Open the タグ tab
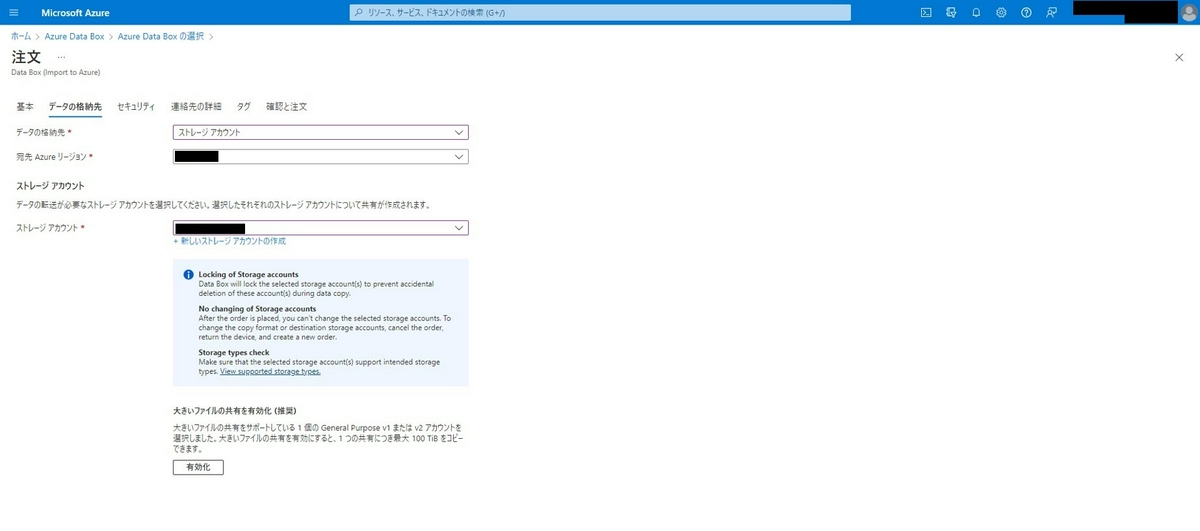 click(244, 106)
